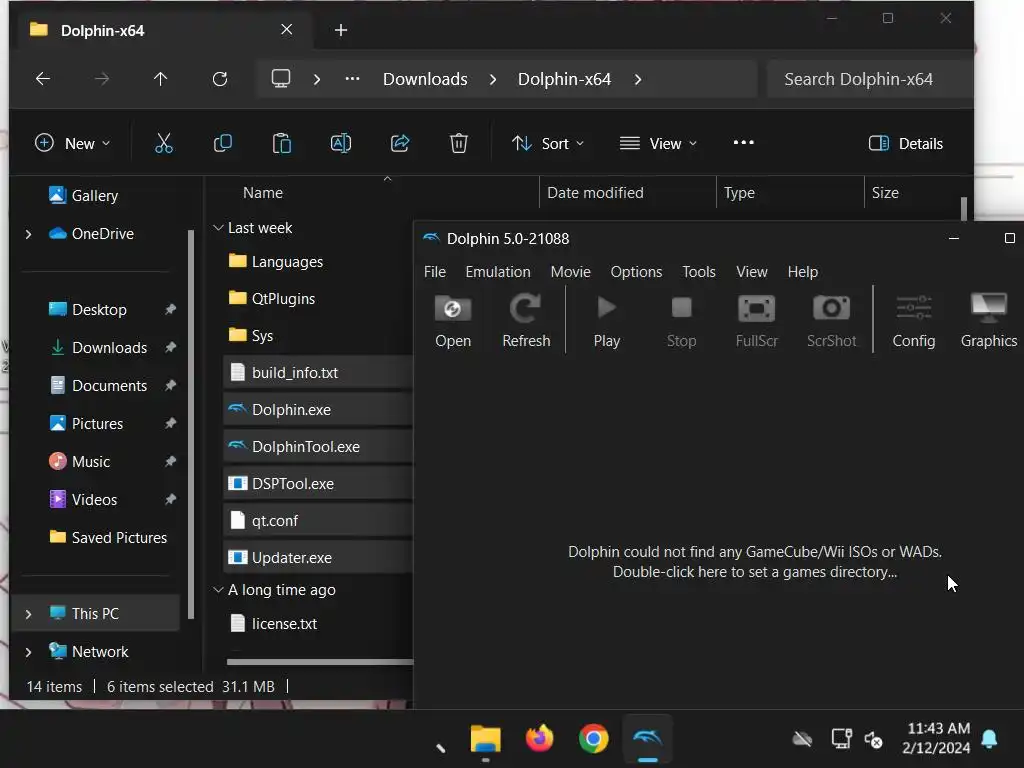Click the Search Dolphin-x64 field
The image size is (1024, 768).
pyautogui.click(x=870, y=79)
